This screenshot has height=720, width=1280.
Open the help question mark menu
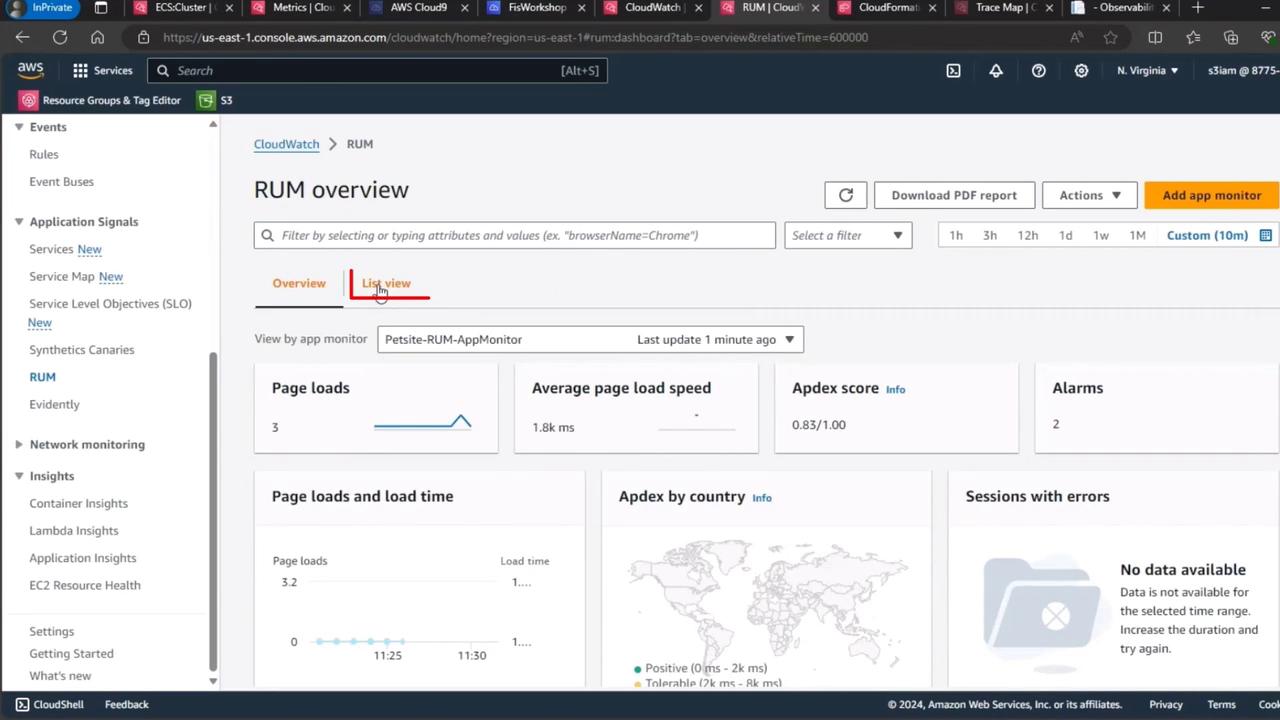coord(1039,71)
